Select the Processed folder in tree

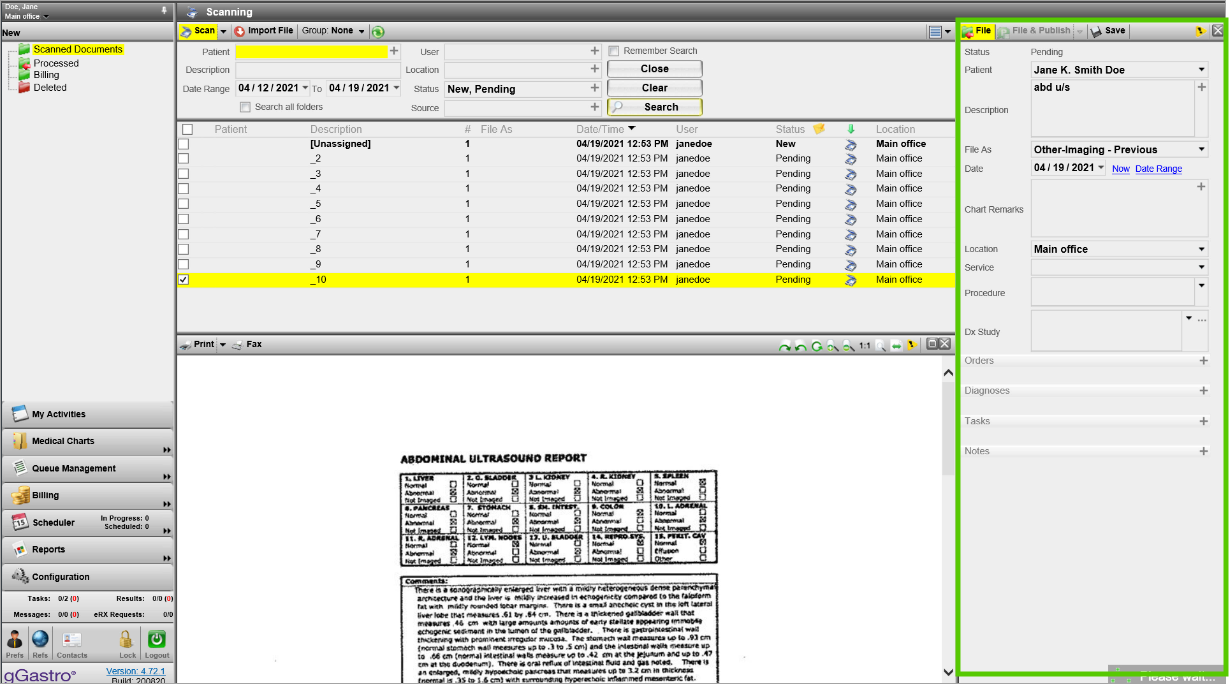click(56, 63)
